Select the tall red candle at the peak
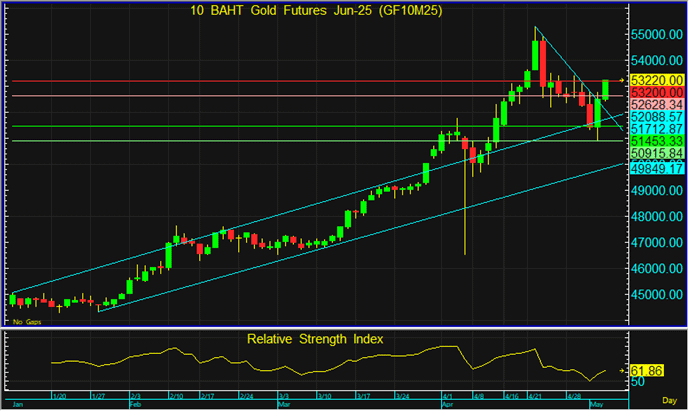Viewport: 689px width, 411px height. pos(541,62)
